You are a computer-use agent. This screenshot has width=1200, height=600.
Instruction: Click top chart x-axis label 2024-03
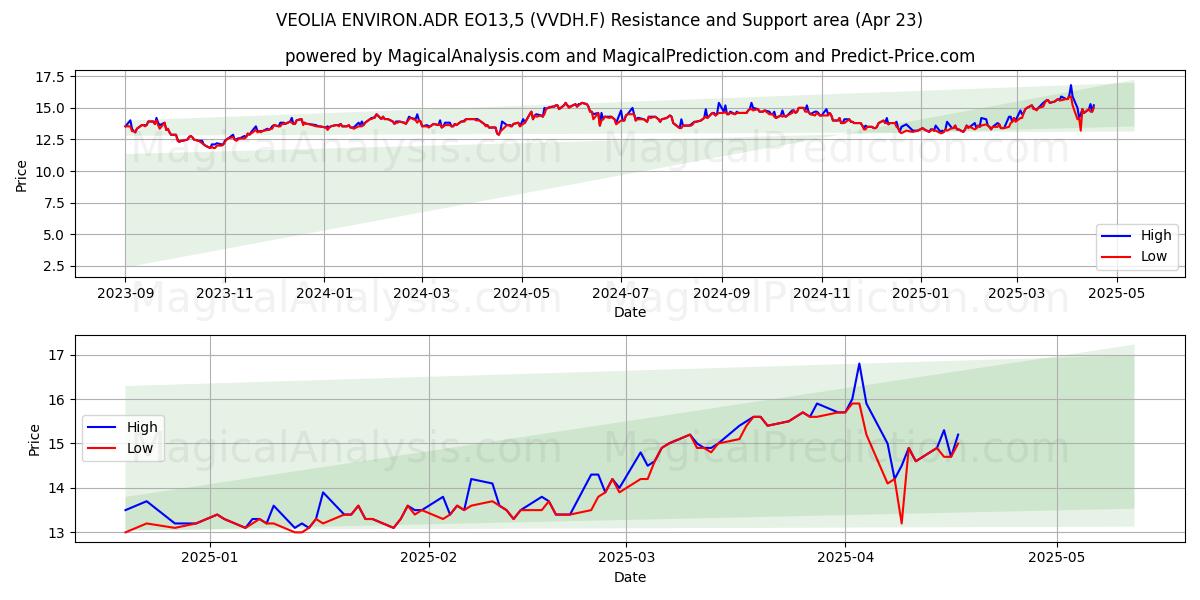pyautogui.click(x=421, y=294)
